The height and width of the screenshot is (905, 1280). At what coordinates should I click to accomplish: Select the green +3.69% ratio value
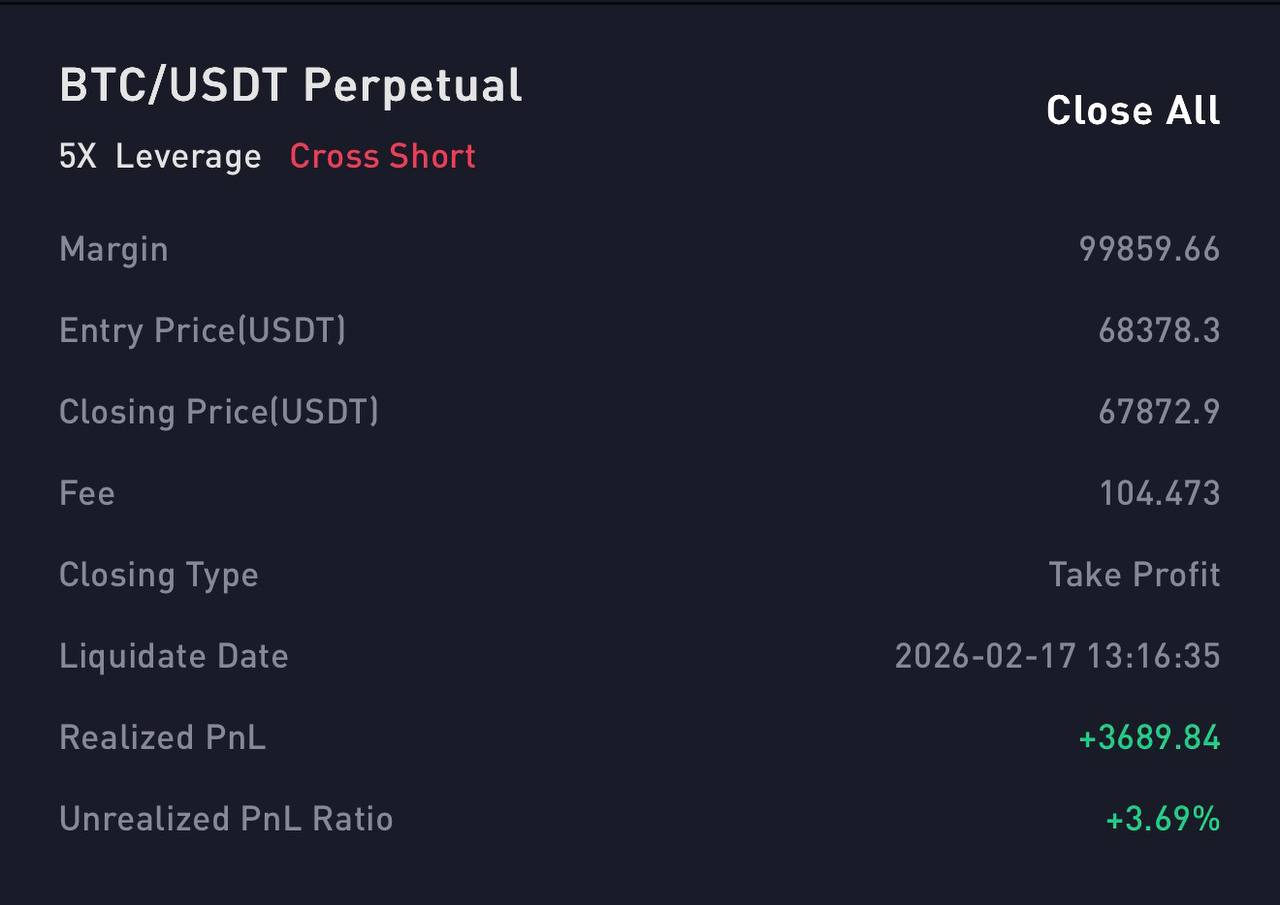1162,819
